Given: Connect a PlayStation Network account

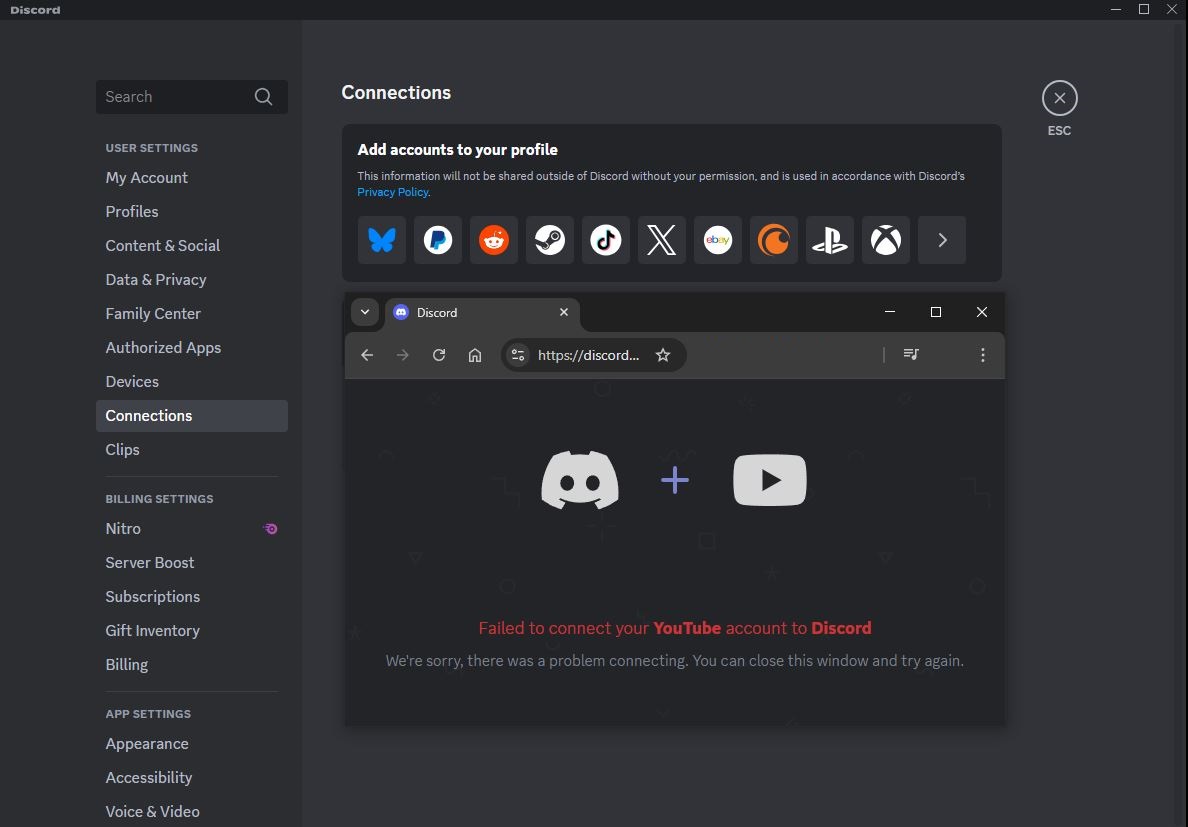Looking at the screenshot, I should coord(830,240).
